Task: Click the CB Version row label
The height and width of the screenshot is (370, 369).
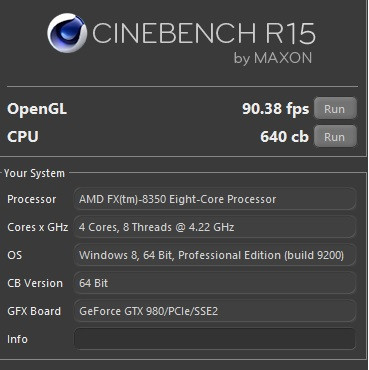Action: point(35,283)
